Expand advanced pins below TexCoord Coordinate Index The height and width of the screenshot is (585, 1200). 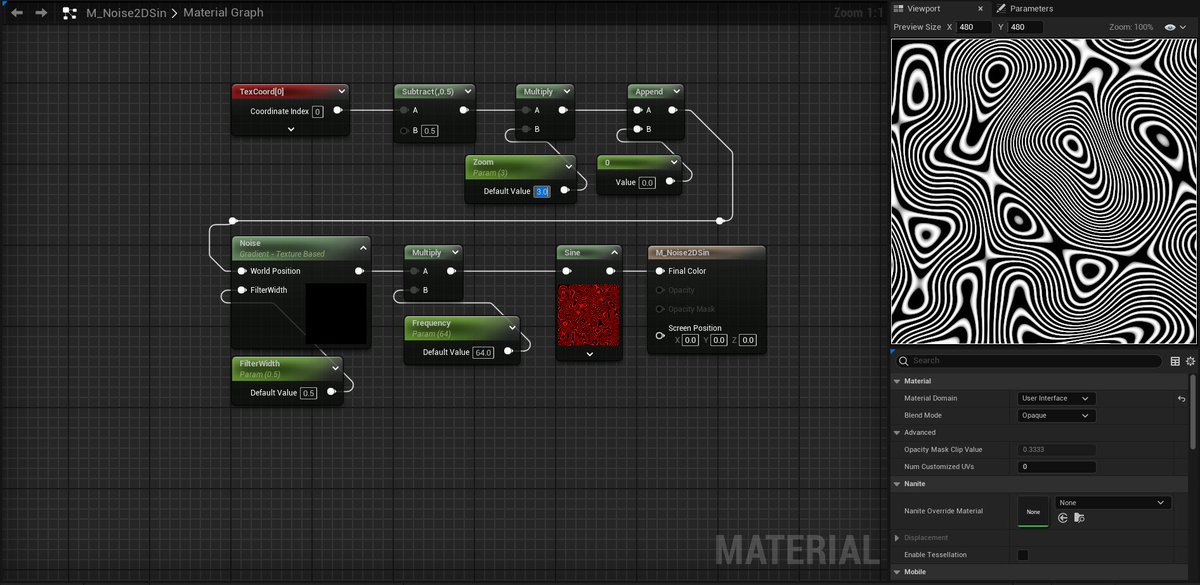point(290,130)
